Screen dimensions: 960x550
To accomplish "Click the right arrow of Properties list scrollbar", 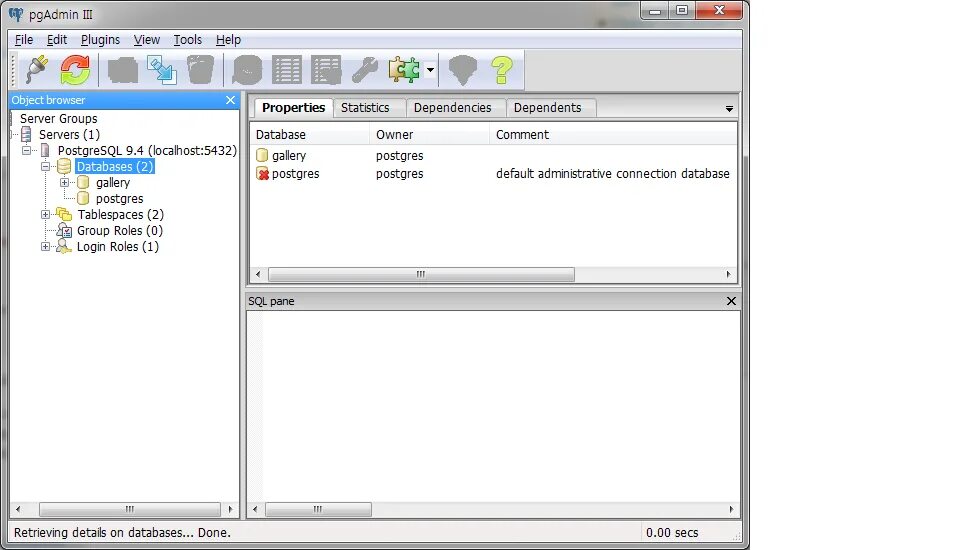I will click(x=728, y=274).
